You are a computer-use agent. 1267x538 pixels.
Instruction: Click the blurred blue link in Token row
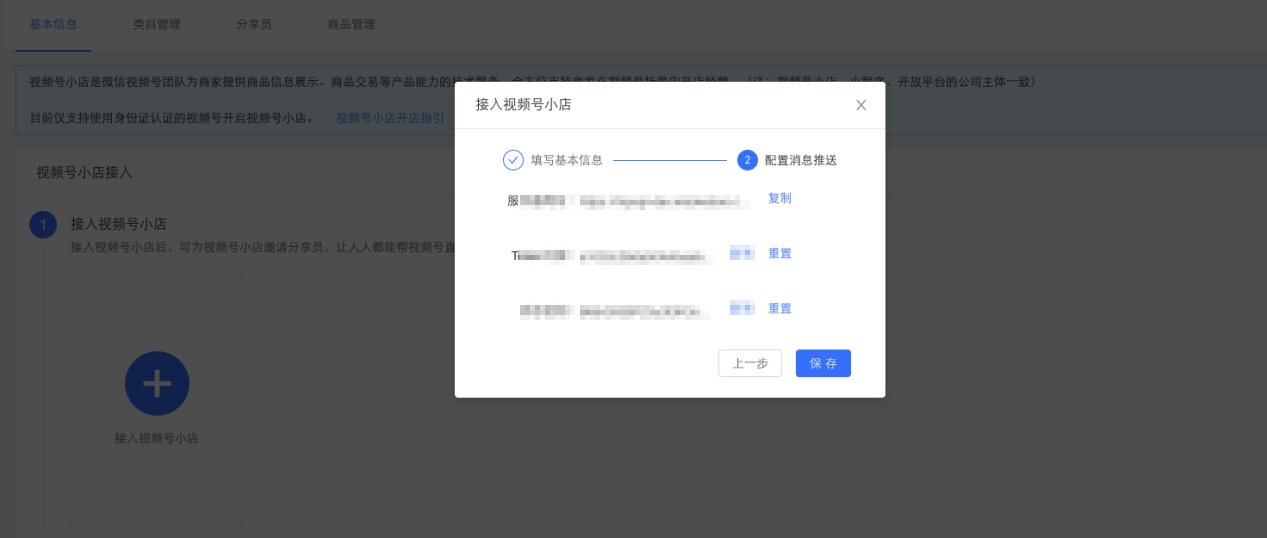pos(742,253)
